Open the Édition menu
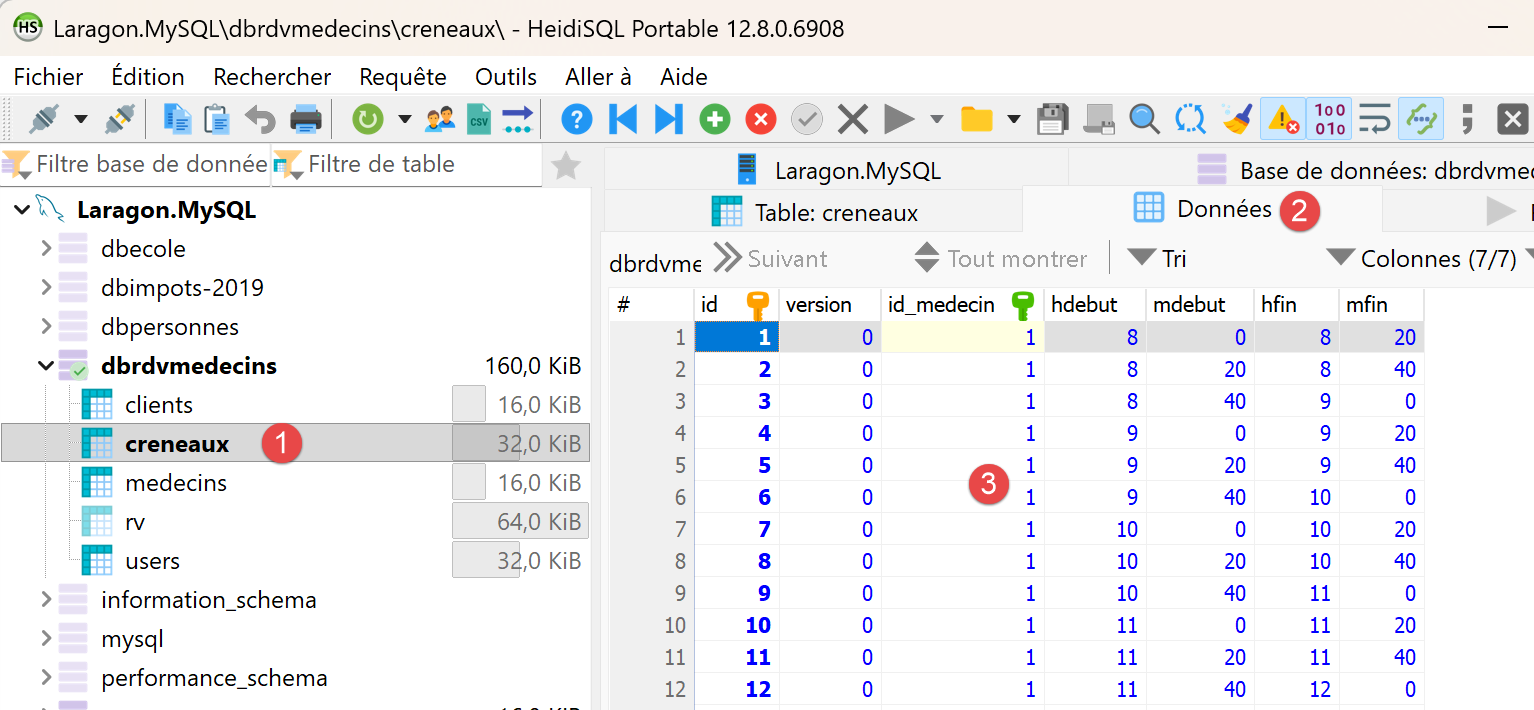This screenshot has height=710, width=1534. coord(148,77)
